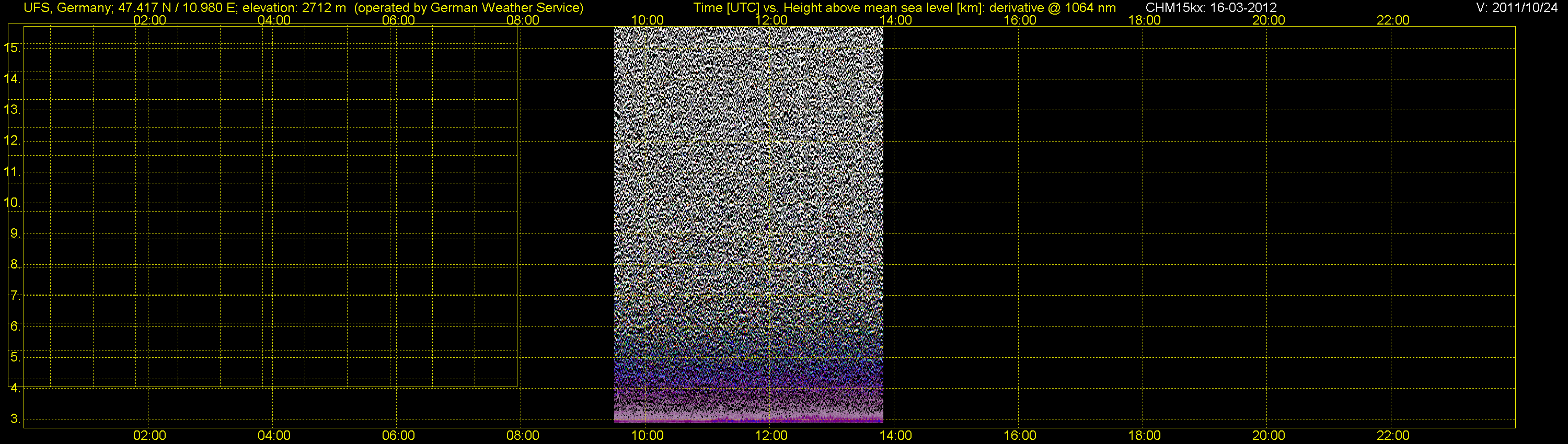This screenshot has height=444, width=1568.
Task: Click the '14:00' label on the top time axis
Action: point(895,20)
